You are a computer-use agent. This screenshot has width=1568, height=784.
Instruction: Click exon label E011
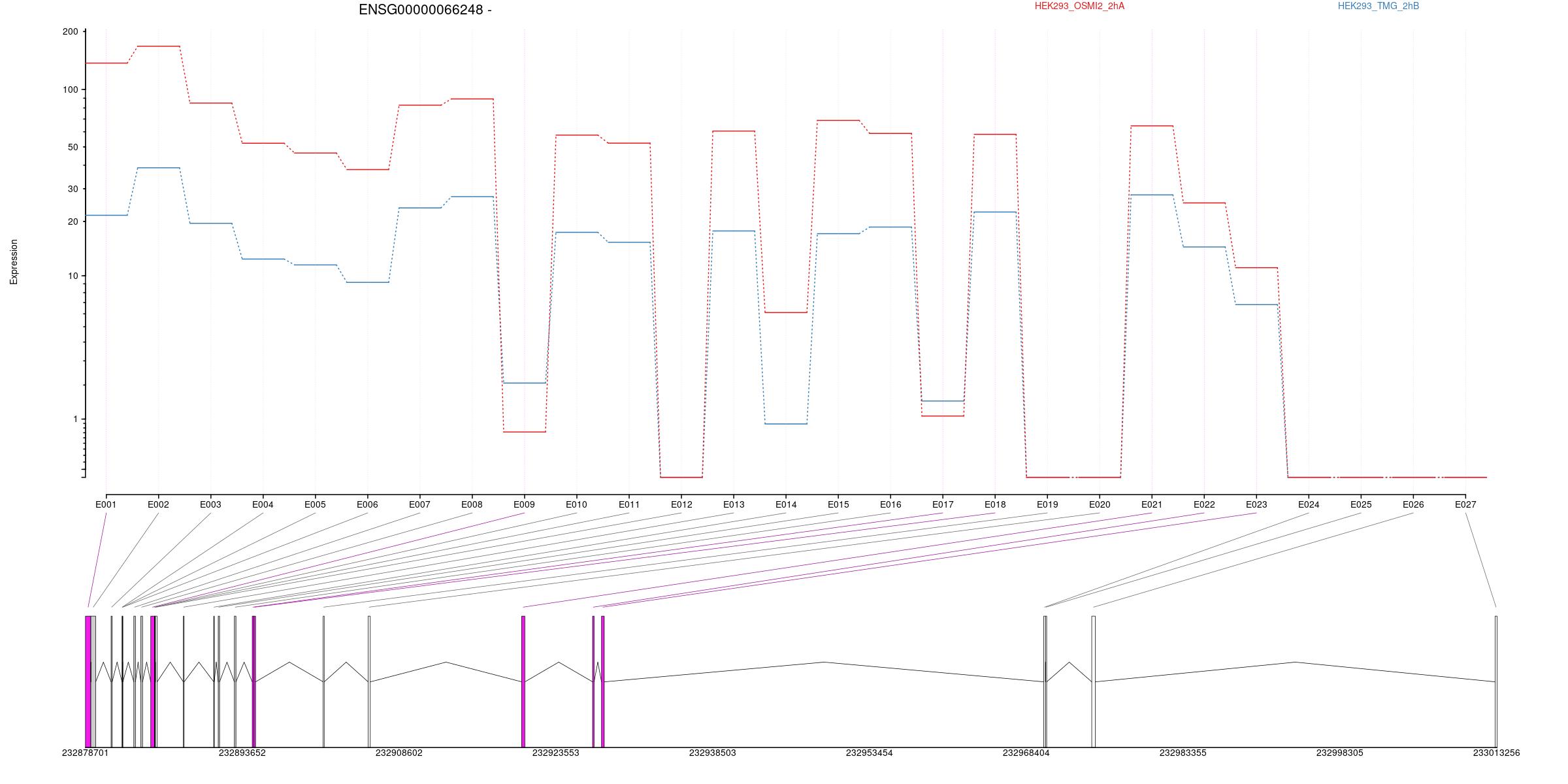(629, 504)
